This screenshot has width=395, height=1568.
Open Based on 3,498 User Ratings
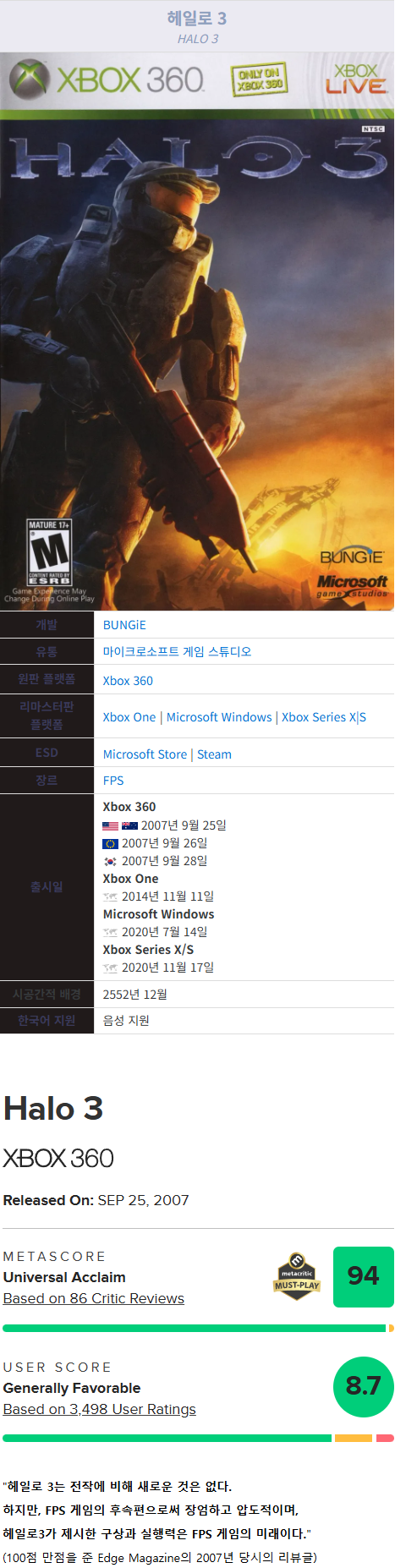pyautogui.click(x=100, y=1409)
